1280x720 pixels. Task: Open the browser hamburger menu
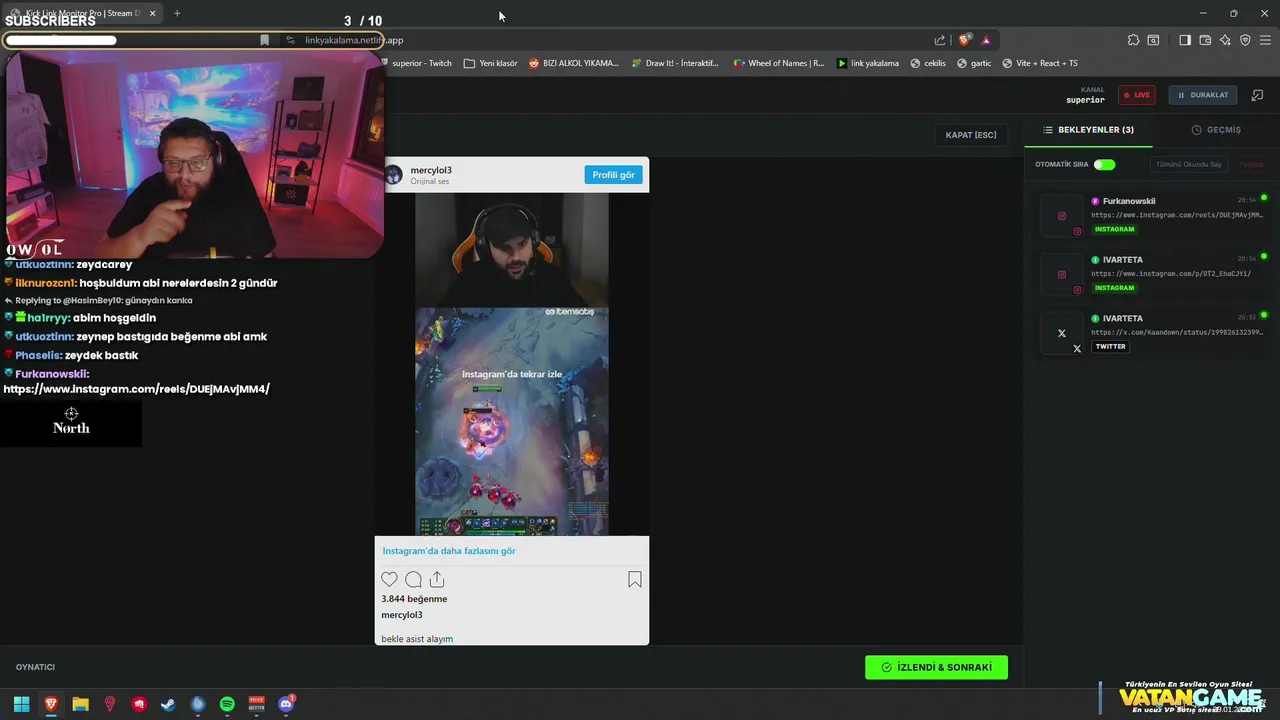pos(1265,40)
